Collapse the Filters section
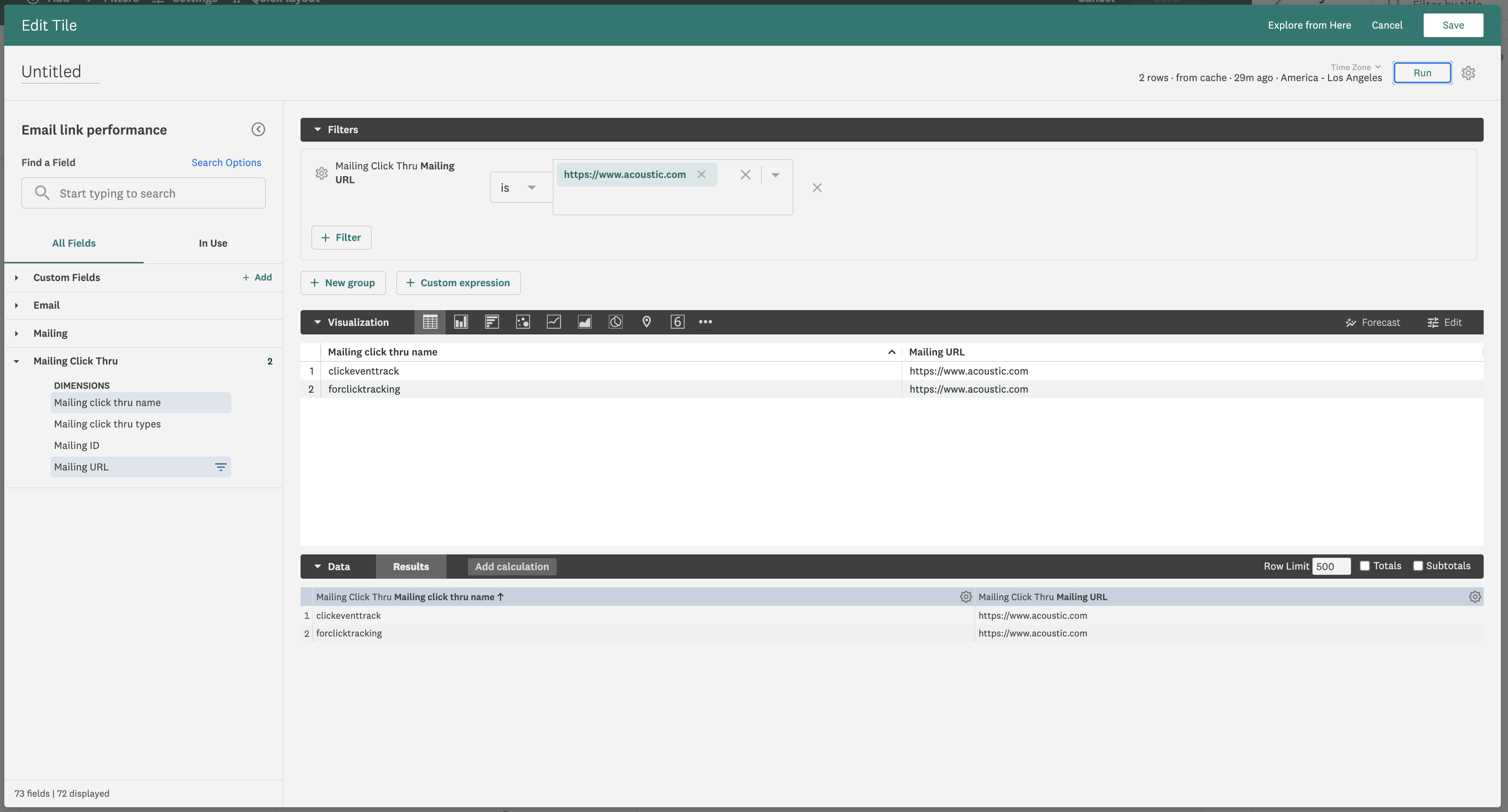1508x812 pixels. [x=318, y=129]
